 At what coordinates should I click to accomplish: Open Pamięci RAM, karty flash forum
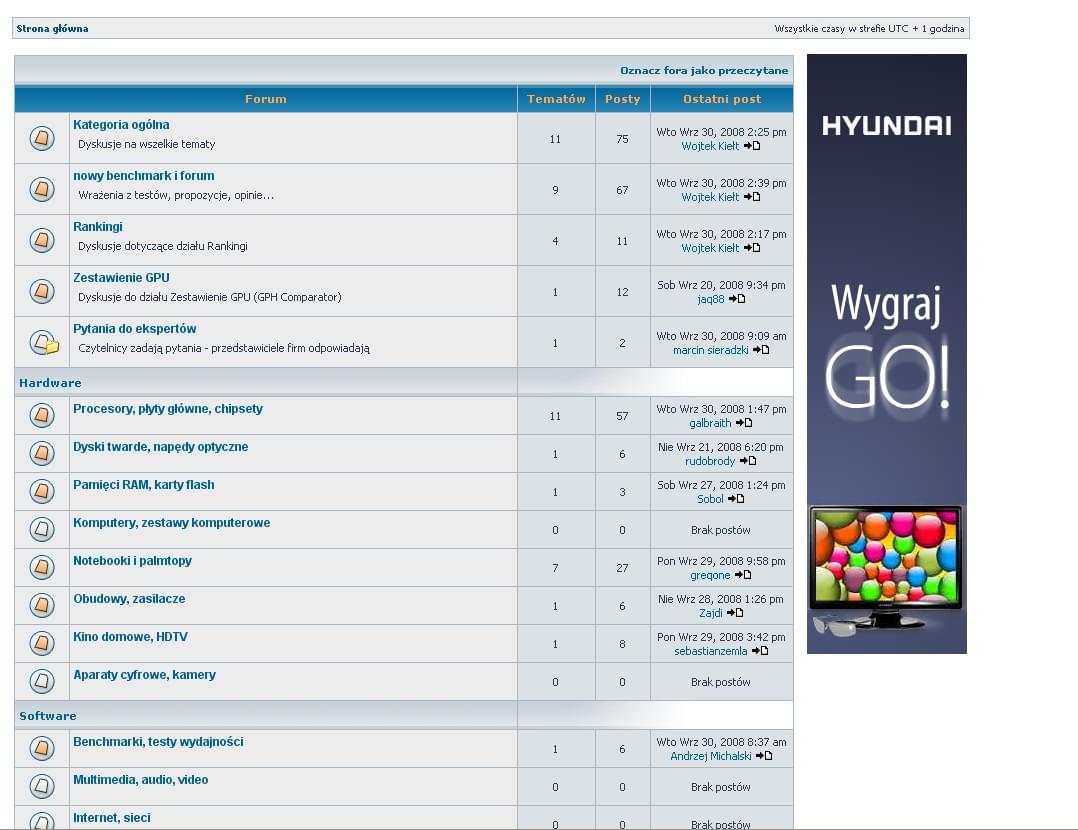(x=144, y=484)
